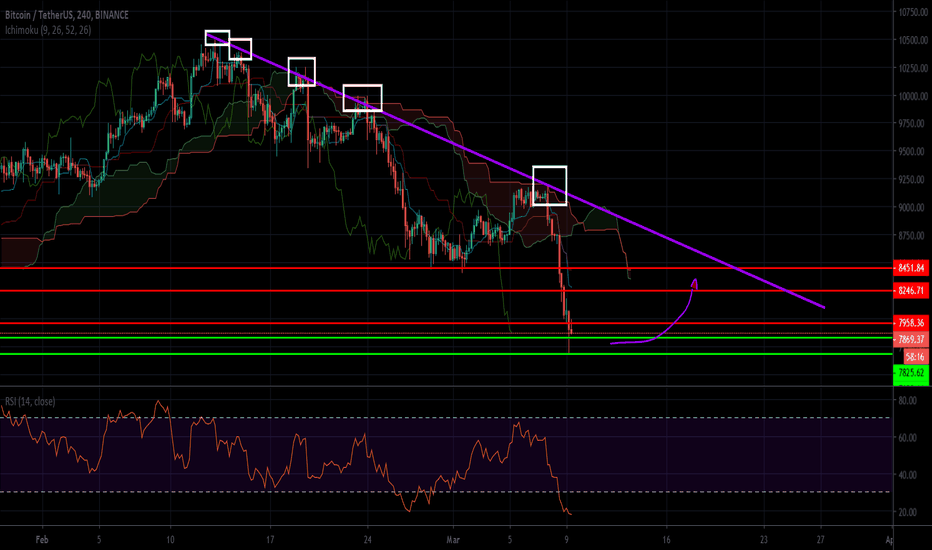
Task: Click 10500.00 on the price axis
Action: tap(913, 40)
